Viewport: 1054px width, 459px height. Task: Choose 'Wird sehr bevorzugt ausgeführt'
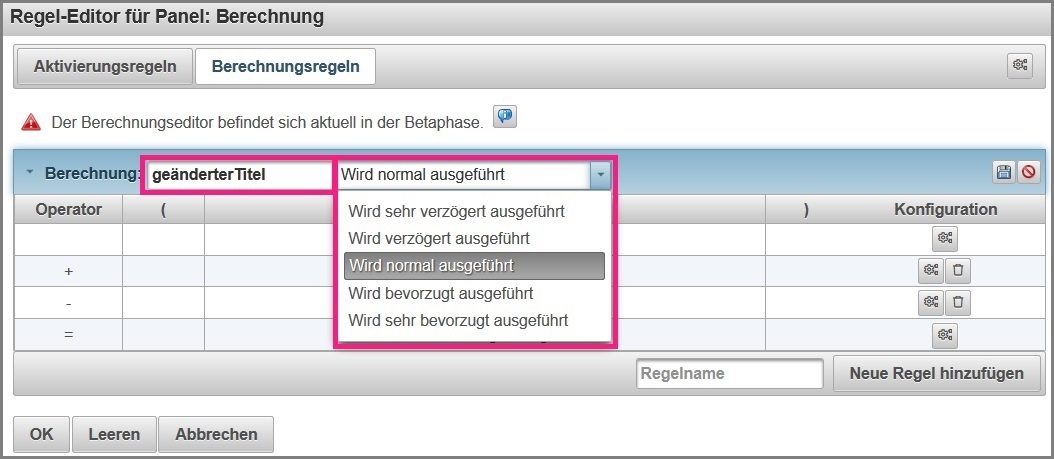tap(458, 320)
